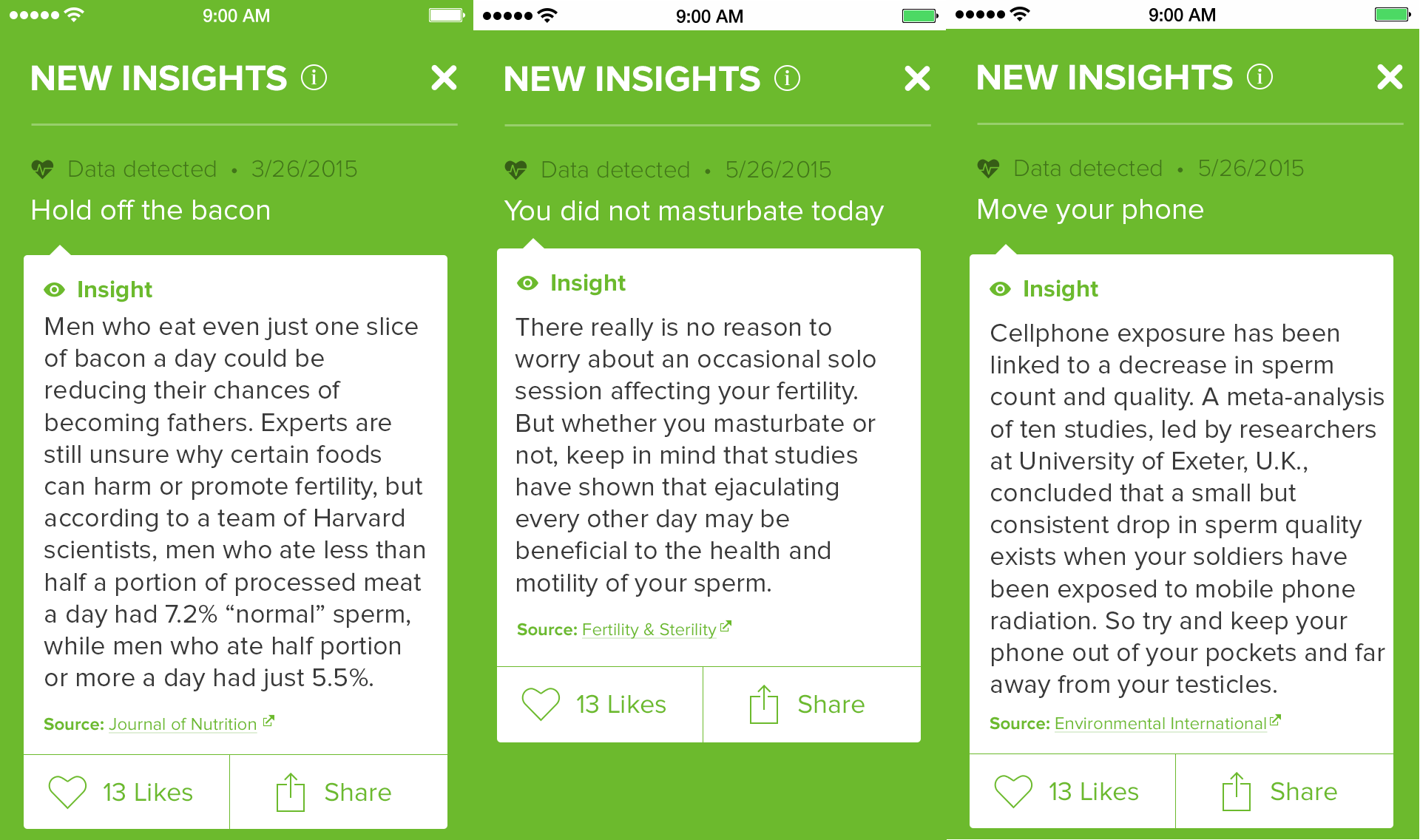
Task: Tap the external link icon after Environmental International
Action: tap(1276, 720)
